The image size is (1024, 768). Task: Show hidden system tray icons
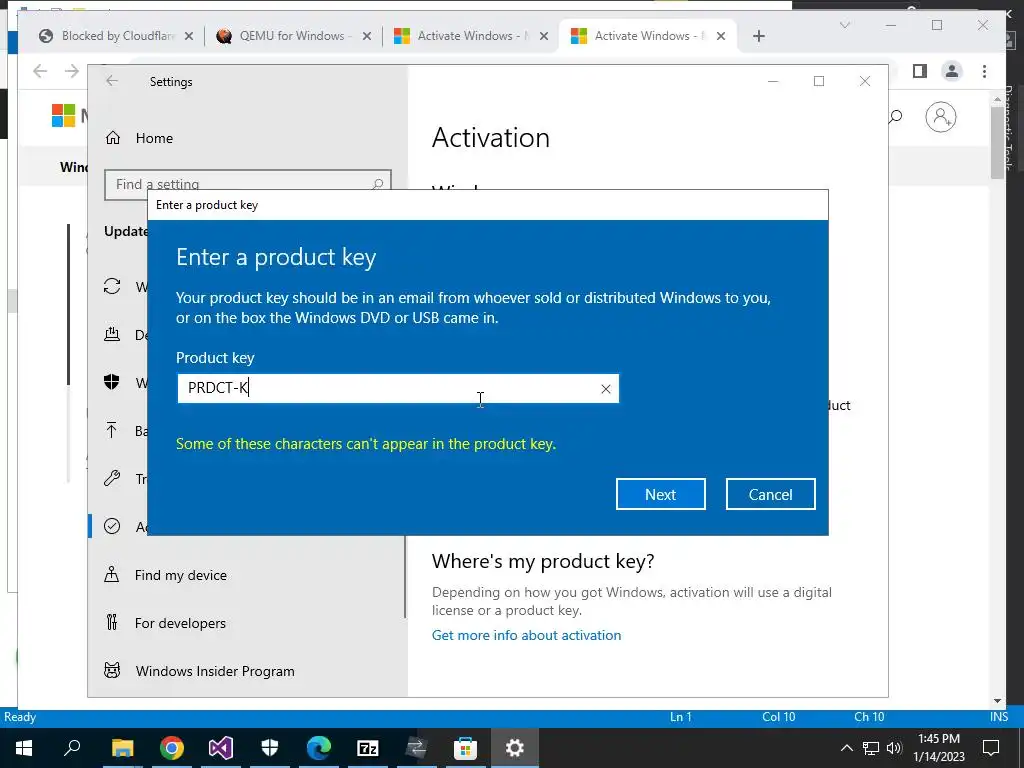(x=846, y=748)
